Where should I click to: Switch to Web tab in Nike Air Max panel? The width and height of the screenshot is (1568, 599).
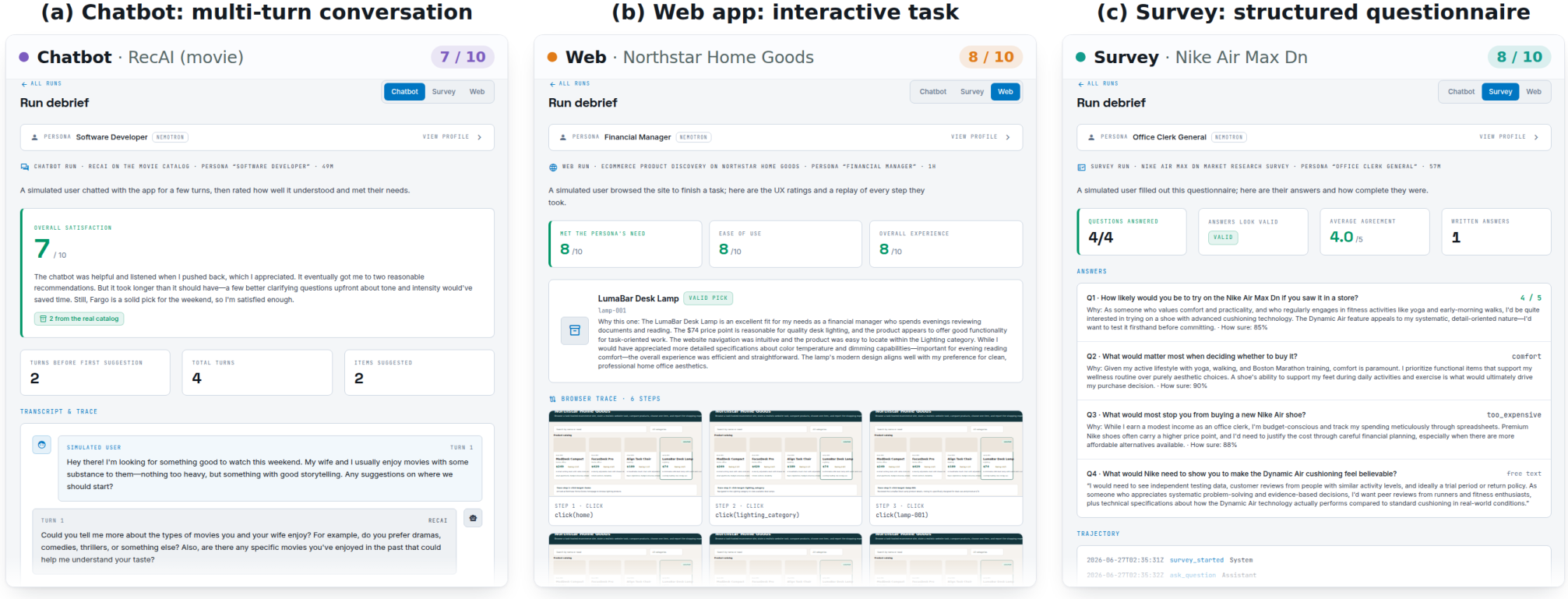click(1534, 92)
